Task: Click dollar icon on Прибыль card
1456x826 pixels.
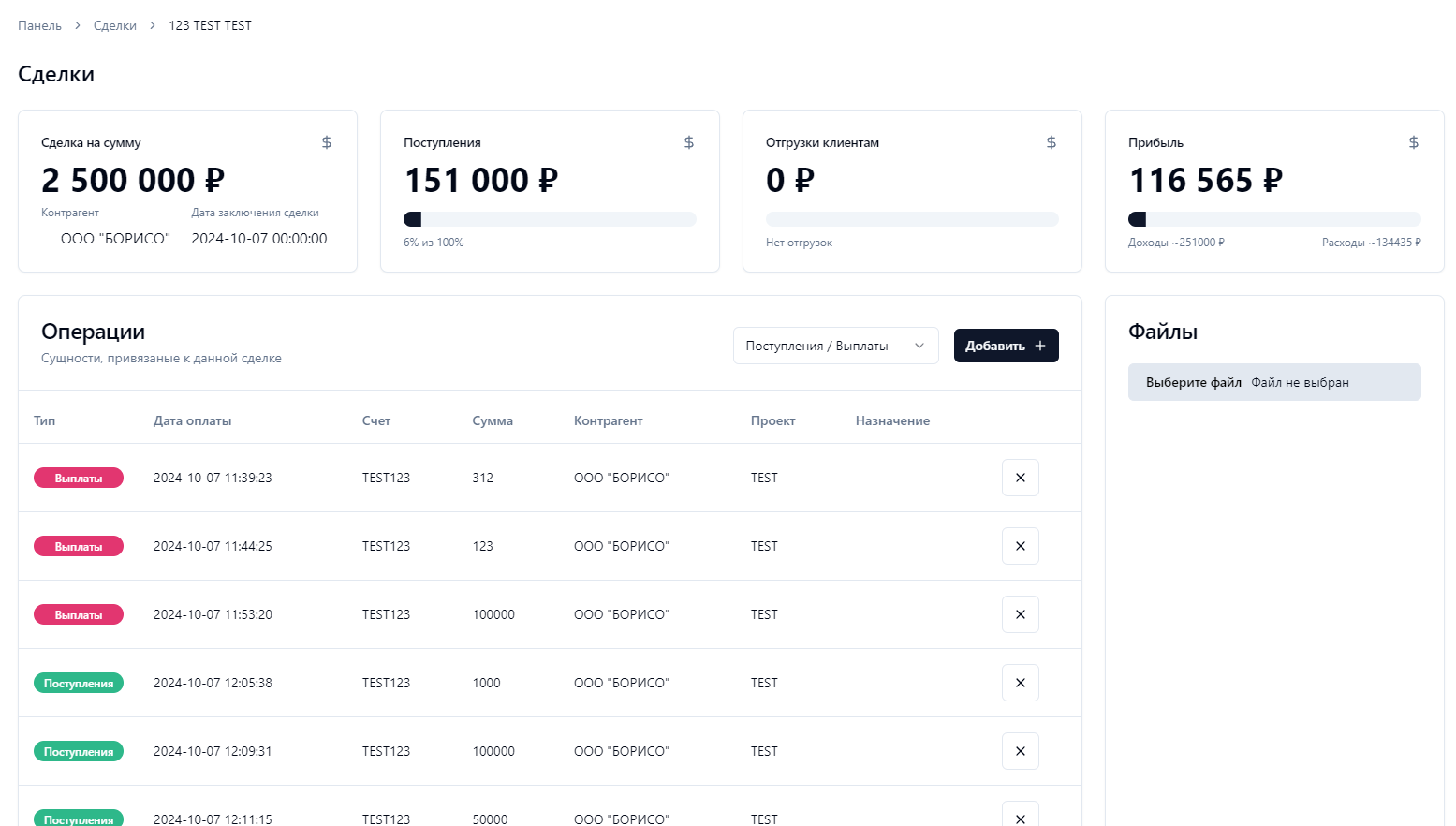Action: pos(1414,142)
